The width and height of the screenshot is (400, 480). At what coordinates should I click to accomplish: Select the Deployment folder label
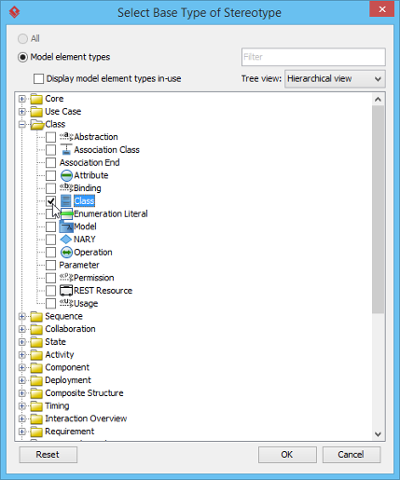[x=68, y=380]
